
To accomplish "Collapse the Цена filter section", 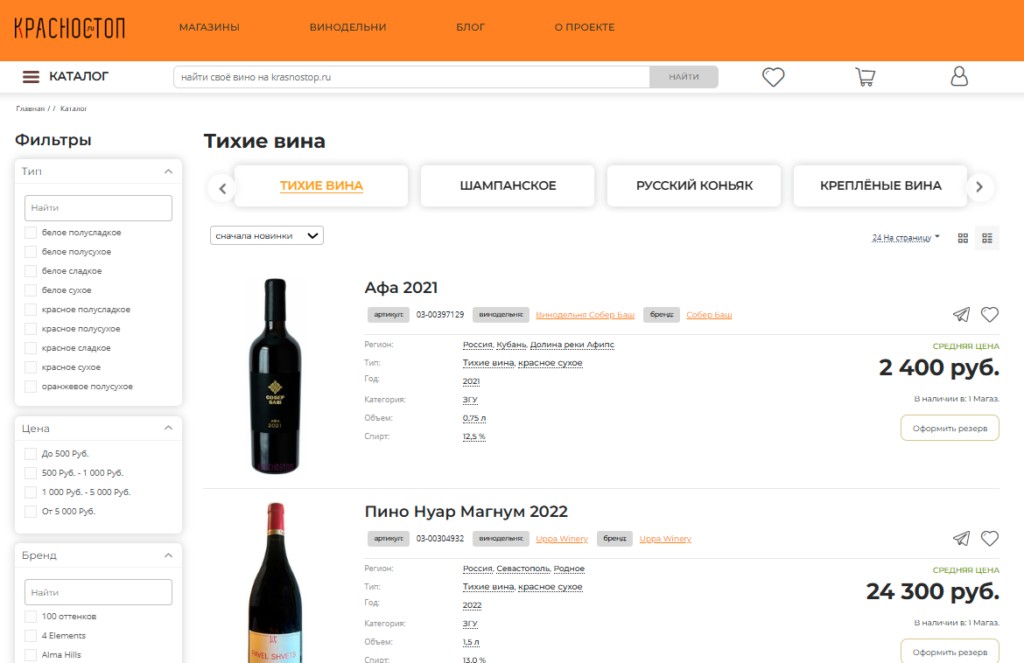I will (x=168, y=428).
